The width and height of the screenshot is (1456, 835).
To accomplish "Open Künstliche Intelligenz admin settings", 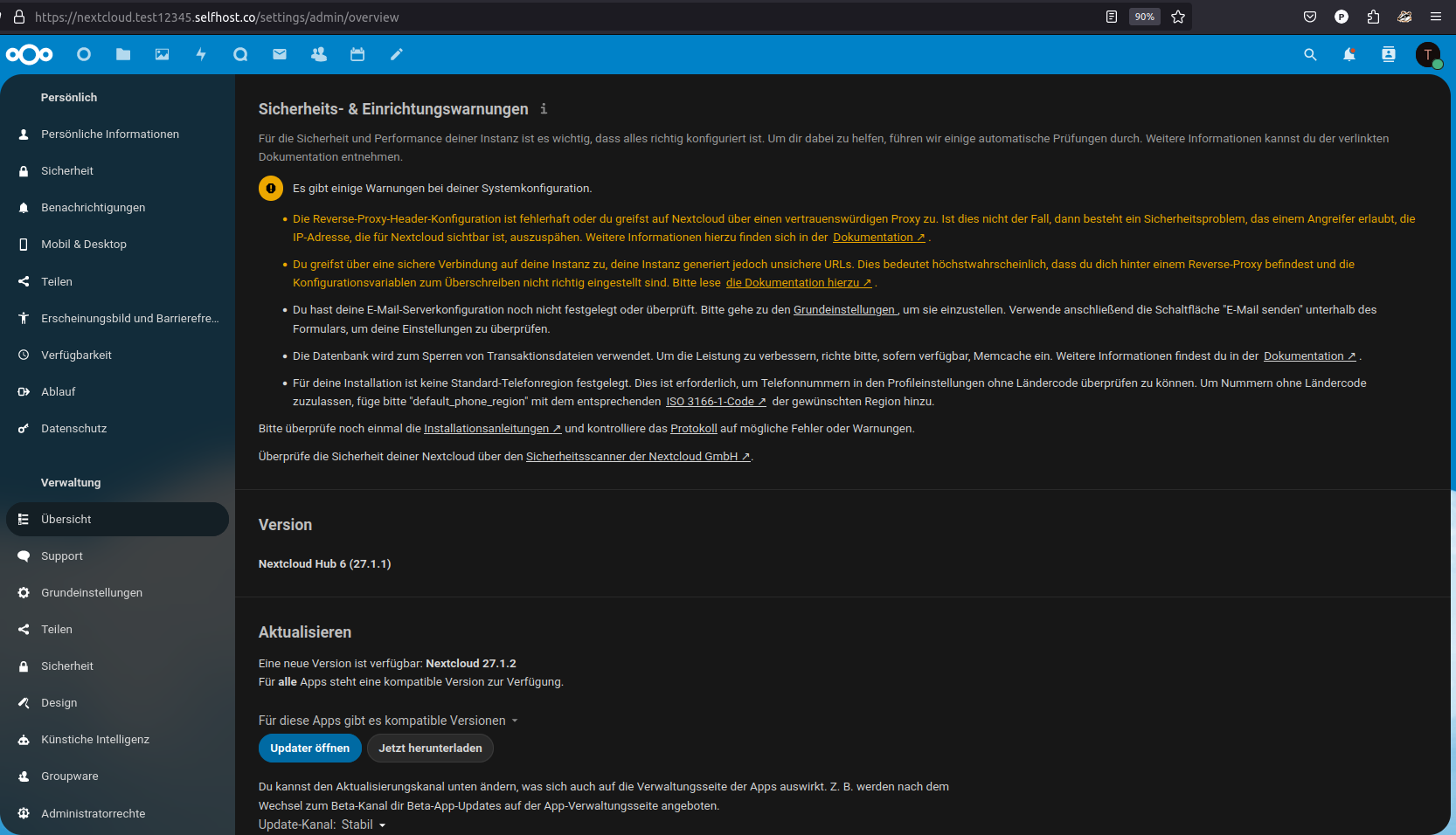I will 95,739.
